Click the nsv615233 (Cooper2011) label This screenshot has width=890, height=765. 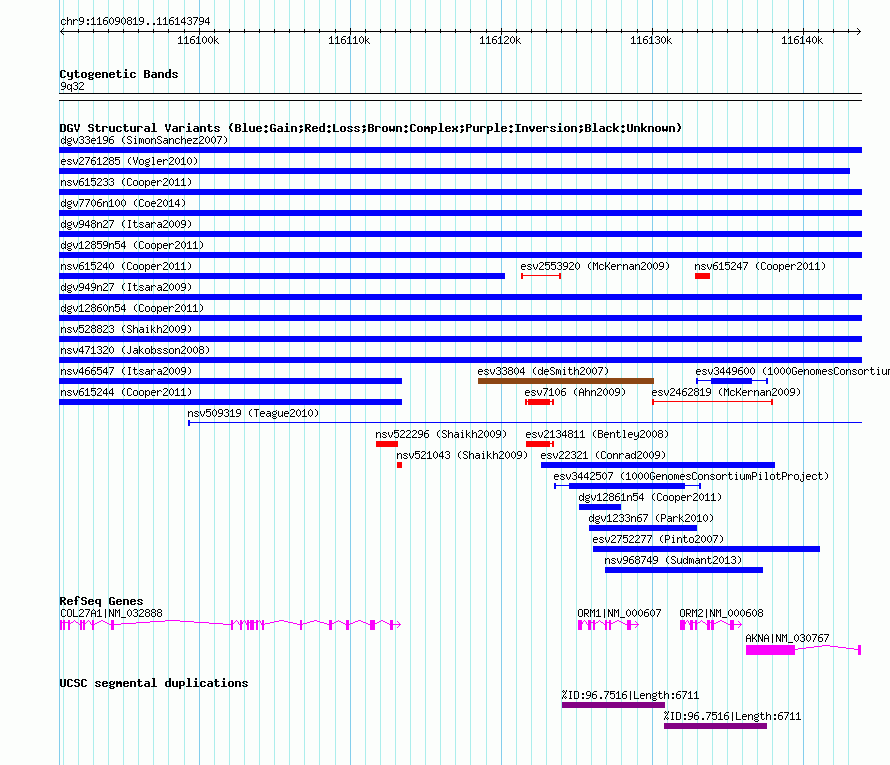point(126,182)
